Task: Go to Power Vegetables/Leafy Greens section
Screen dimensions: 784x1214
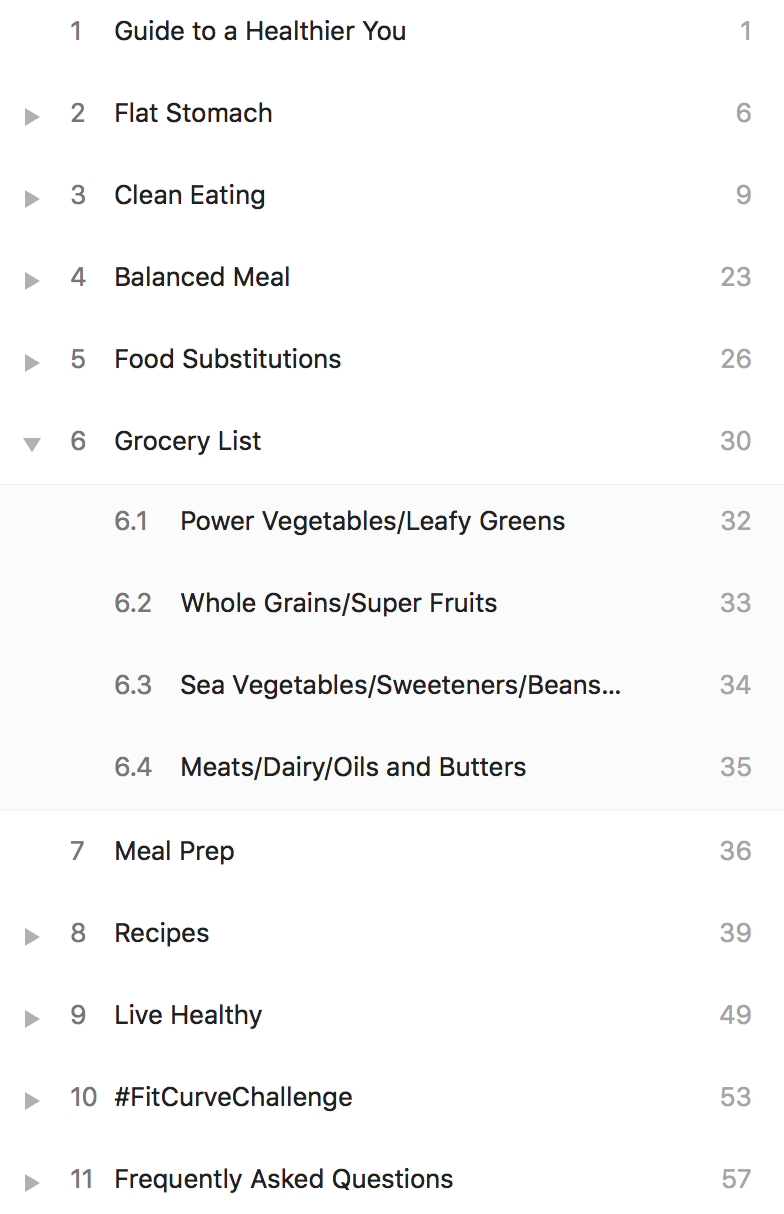Action: [x=372, y=522]
